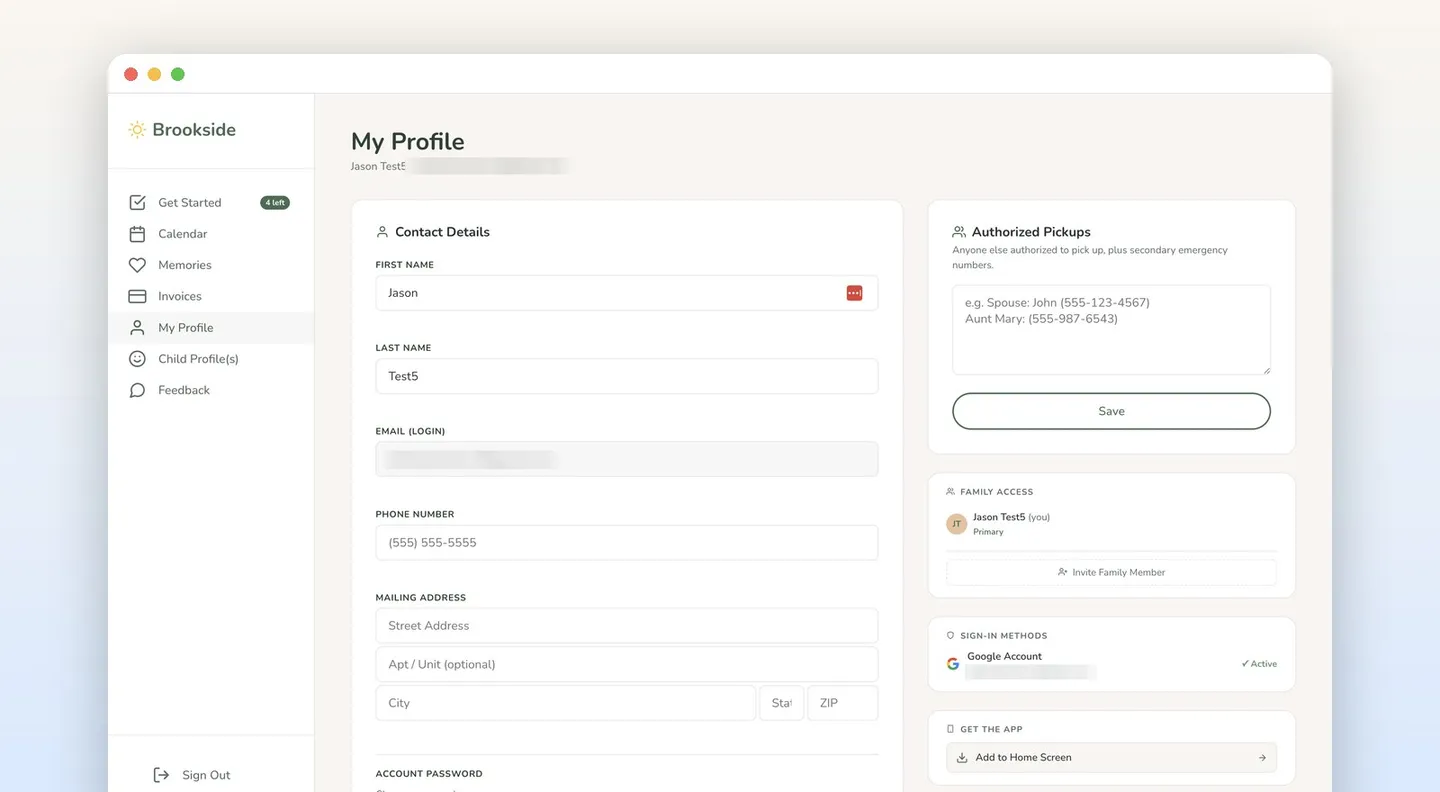Image resolution: width=1440 pixels, height=792 pixels.
Task: Click the 'ACCOUNT PASSWORD' section label
Action: click(429, 774)
